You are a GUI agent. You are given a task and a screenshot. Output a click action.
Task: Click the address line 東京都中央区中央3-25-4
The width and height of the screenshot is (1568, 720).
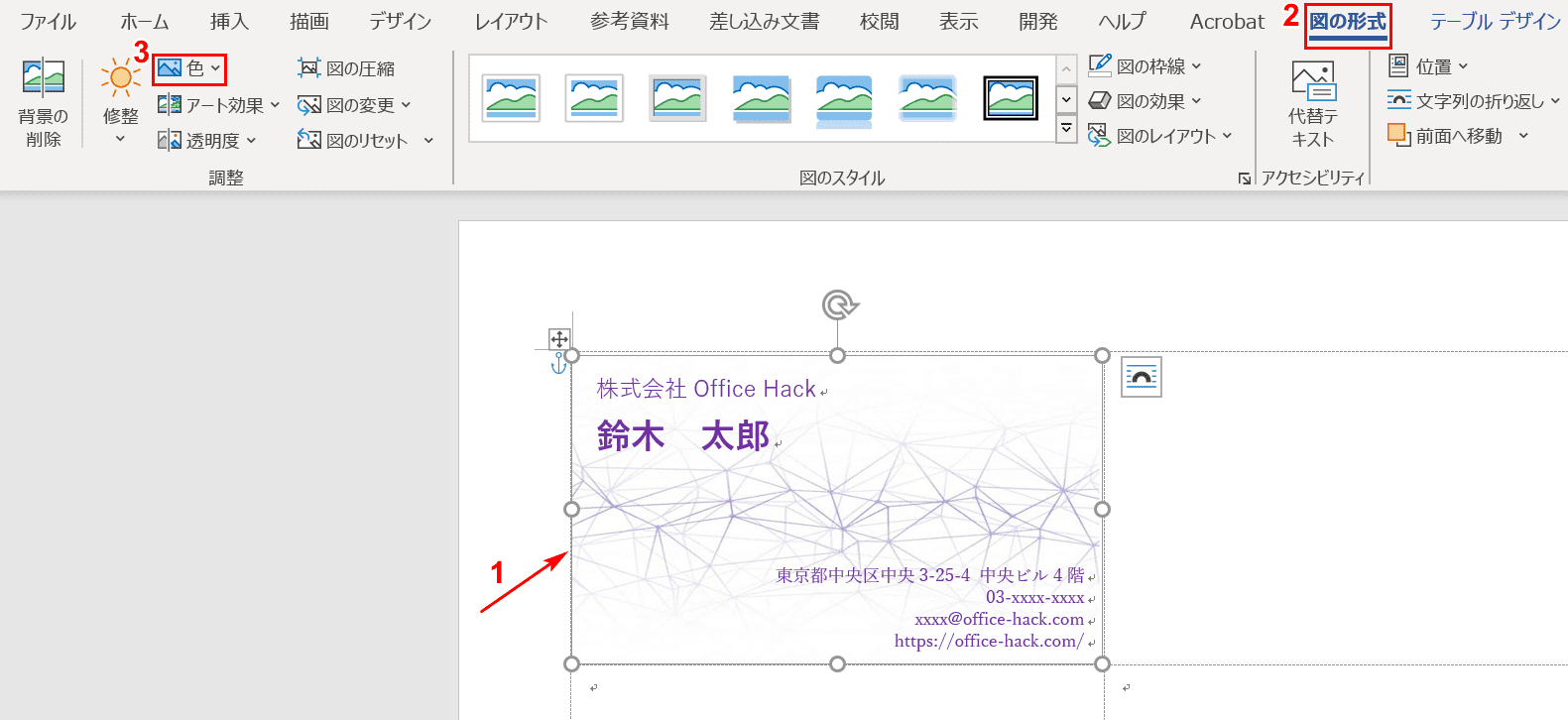[873, 575]
